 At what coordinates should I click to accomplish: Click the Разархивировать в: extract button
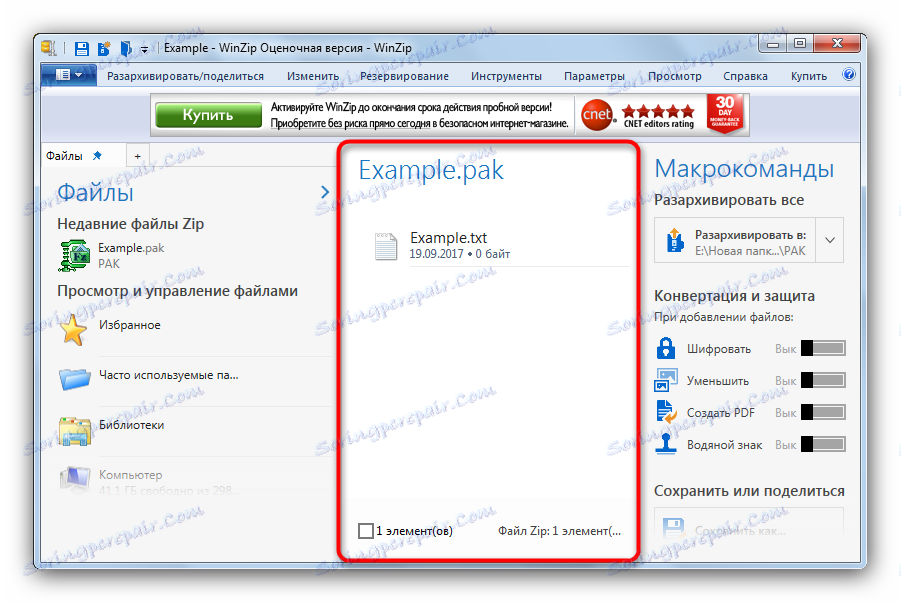tap(735, 240)
